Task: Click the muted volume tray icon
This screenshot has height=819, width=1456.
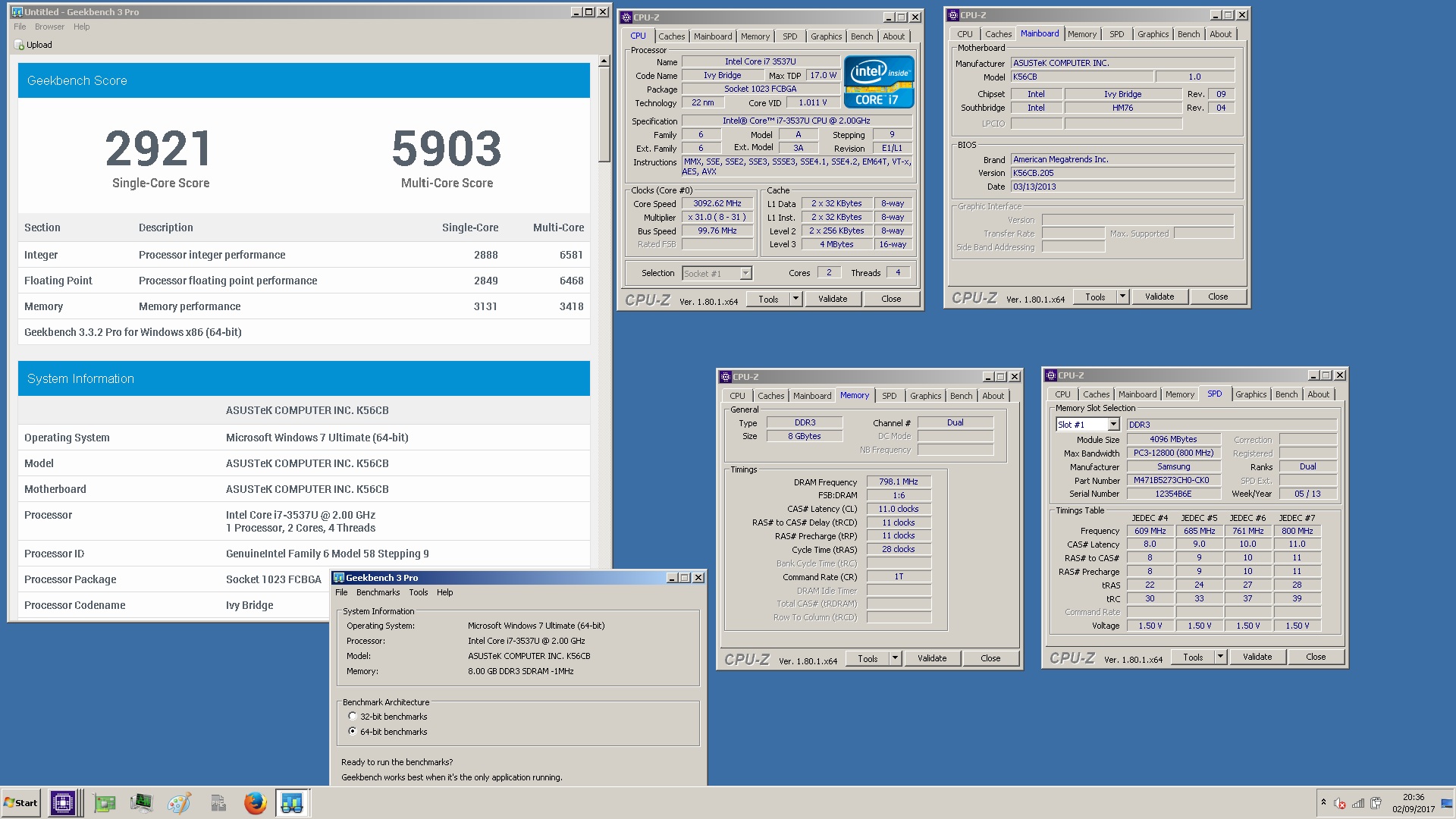Action: coord(1340,803)
